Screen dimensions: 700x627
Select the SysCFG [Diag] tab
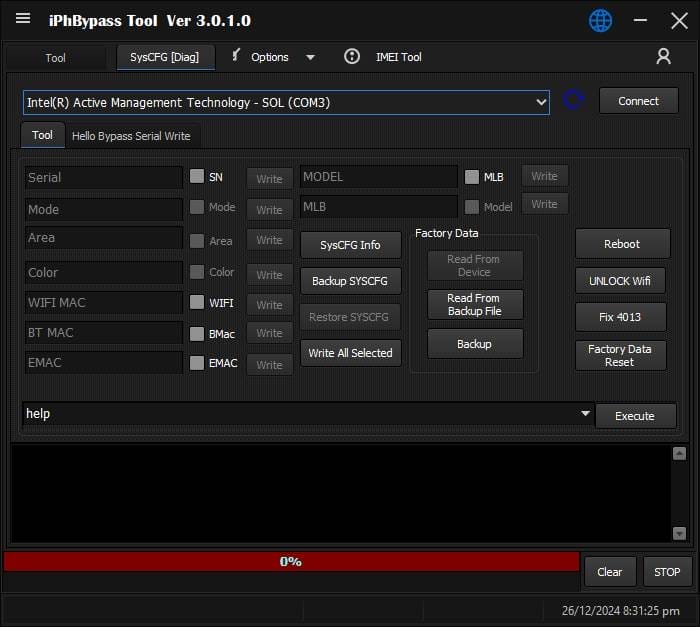click(165, 57)
